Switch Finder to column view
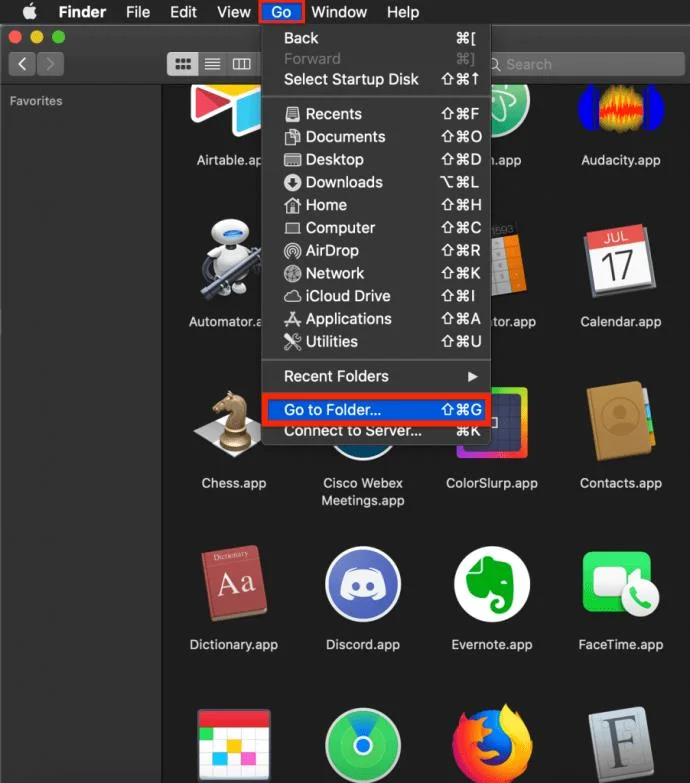 [x=242, y=64]
